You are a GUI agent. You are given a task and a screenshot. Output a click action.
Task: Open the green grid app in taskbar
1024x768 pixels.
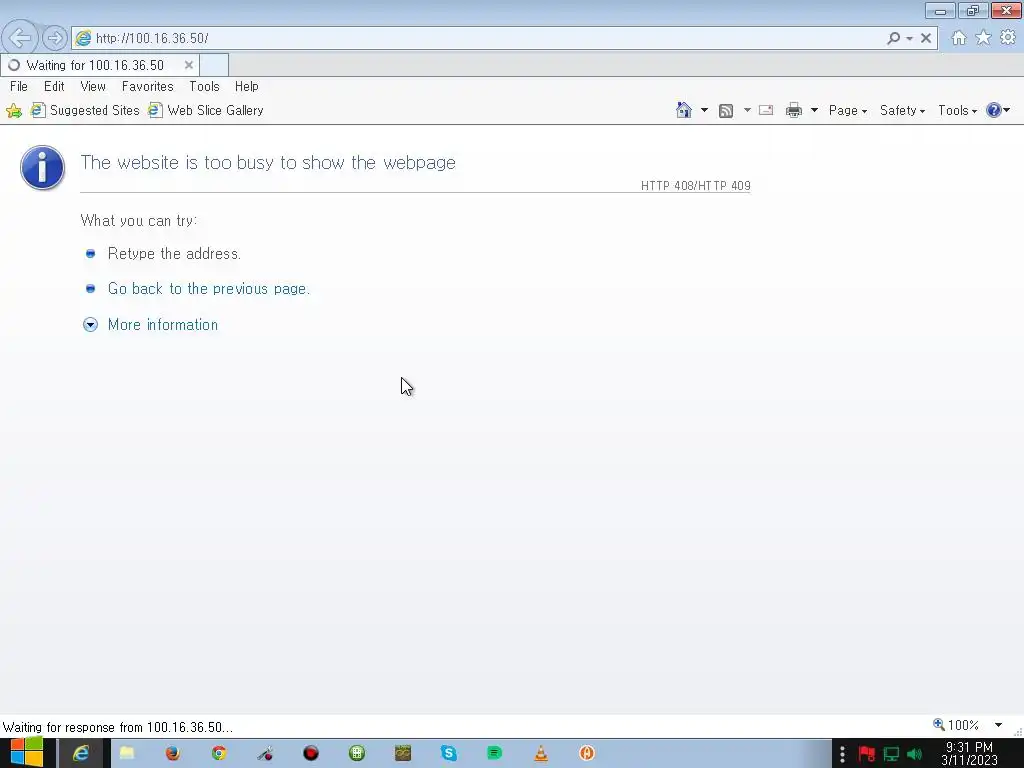(357, 753)
